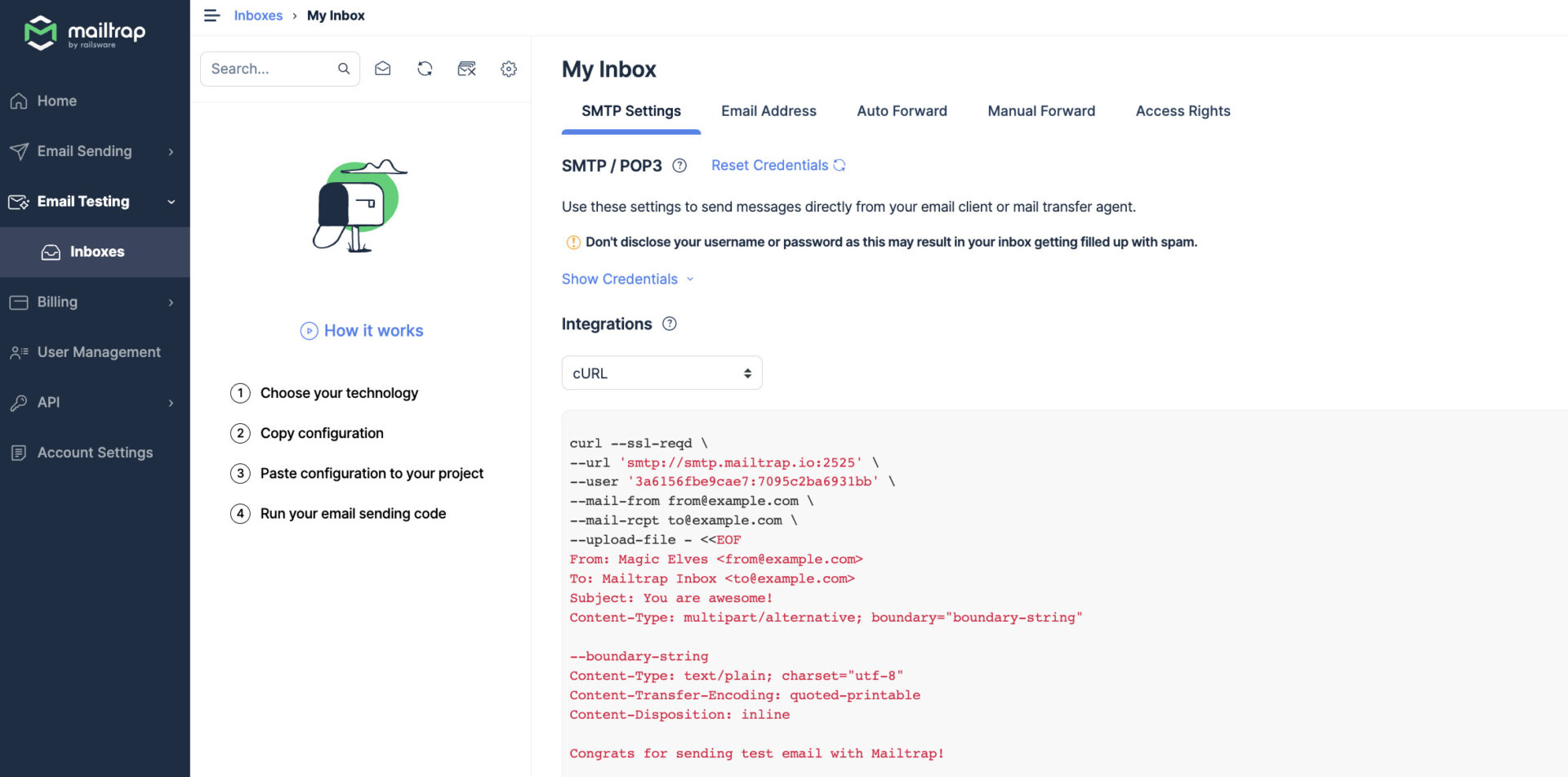
Task: Expand the API sidebar section
Action: (x=49, y=402)
